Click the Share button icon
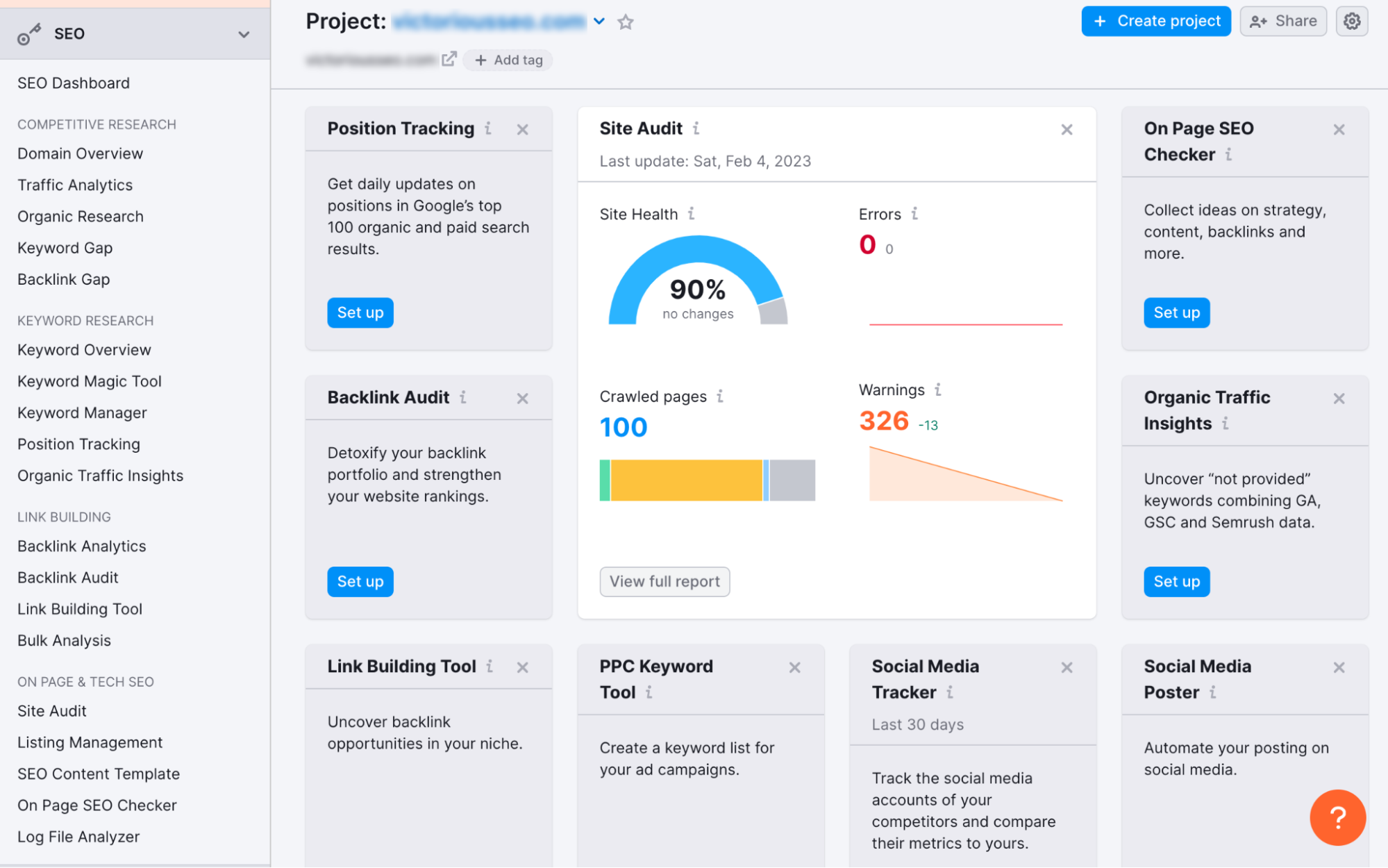Screen dimensions: 1388x868 1258,22
